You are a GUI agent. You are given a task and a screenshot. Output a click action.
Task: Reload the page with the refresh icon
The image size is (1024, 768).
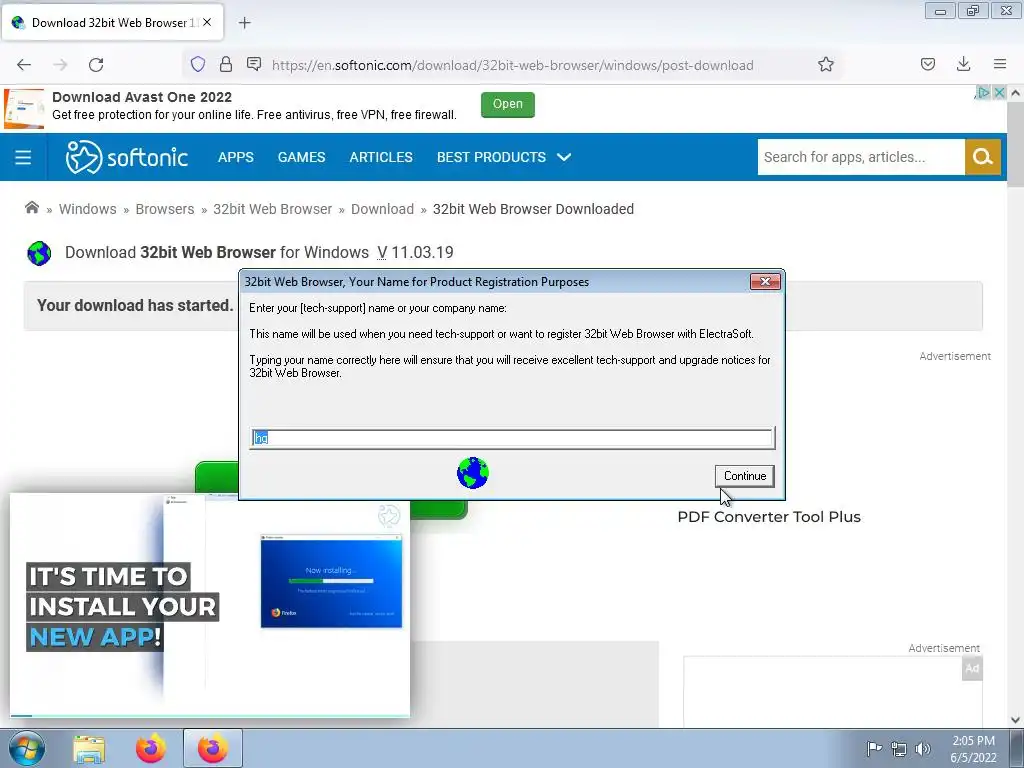coord(96,65)
